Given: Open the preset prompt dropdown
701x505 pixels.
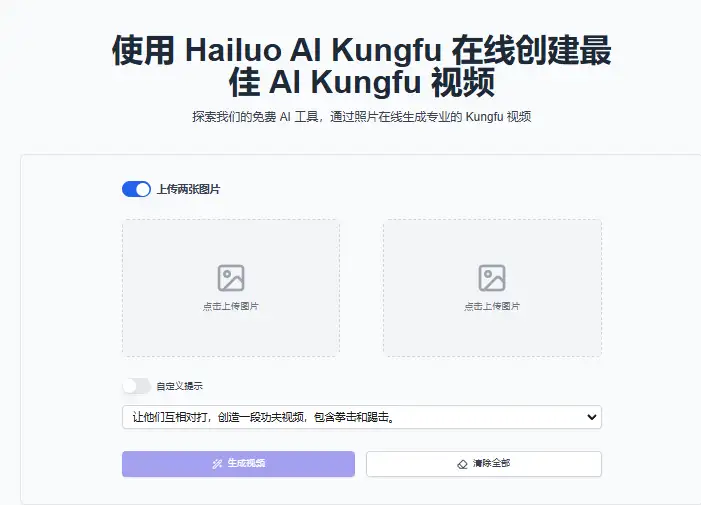Looking at the screenshot, I should (x=362, y=417).
